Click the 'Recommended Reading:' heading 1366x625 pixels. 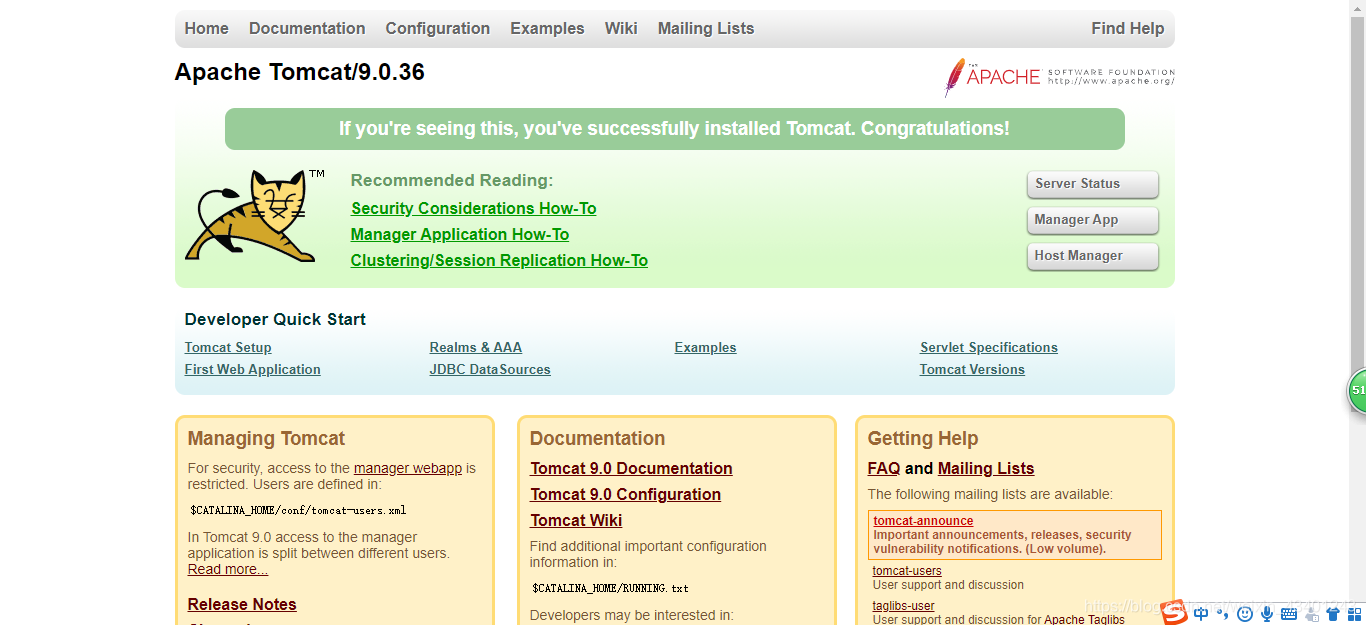(x=452, y=180)
